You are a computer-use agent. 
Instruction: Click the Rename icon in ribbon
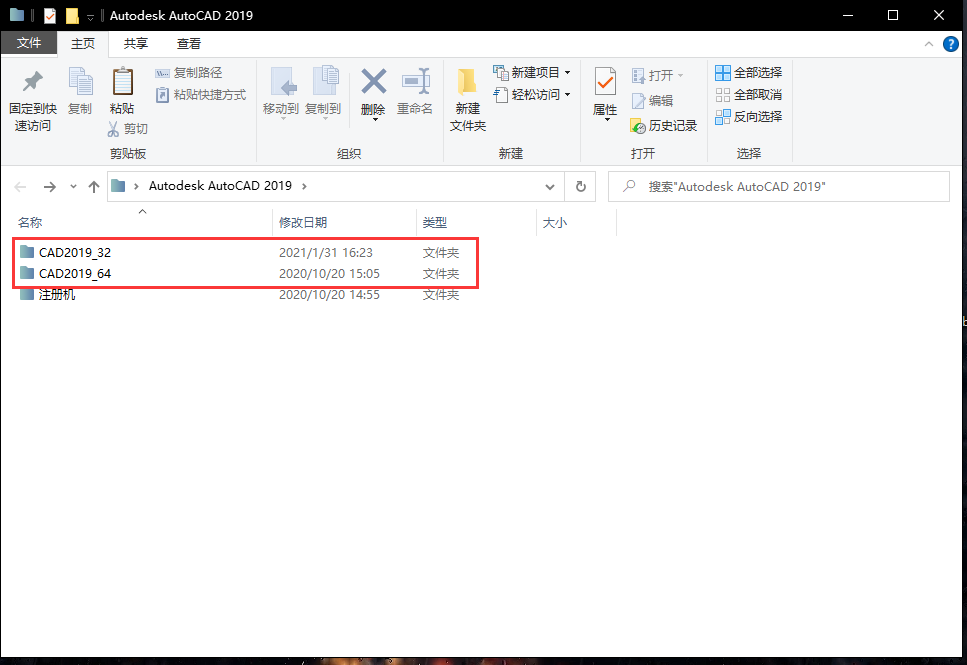click(x=415, y=82)
